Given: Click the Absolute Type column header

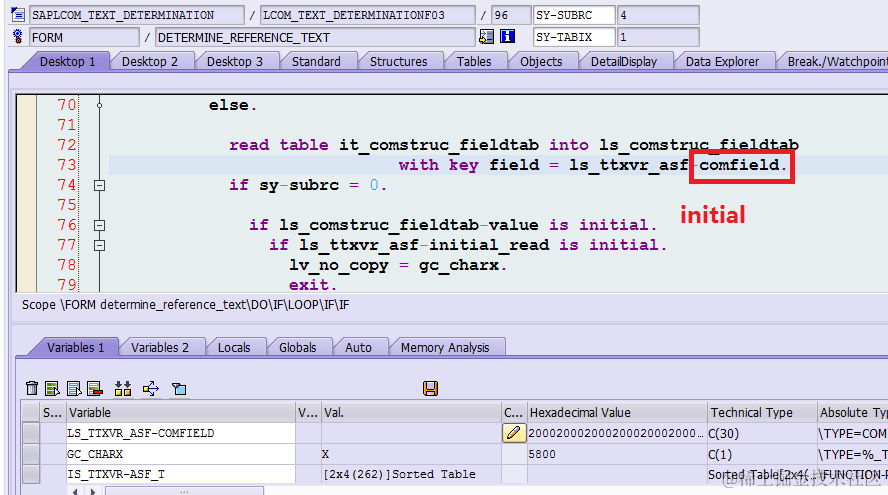Looking at the screenshot, I should [x=853, y=412].
